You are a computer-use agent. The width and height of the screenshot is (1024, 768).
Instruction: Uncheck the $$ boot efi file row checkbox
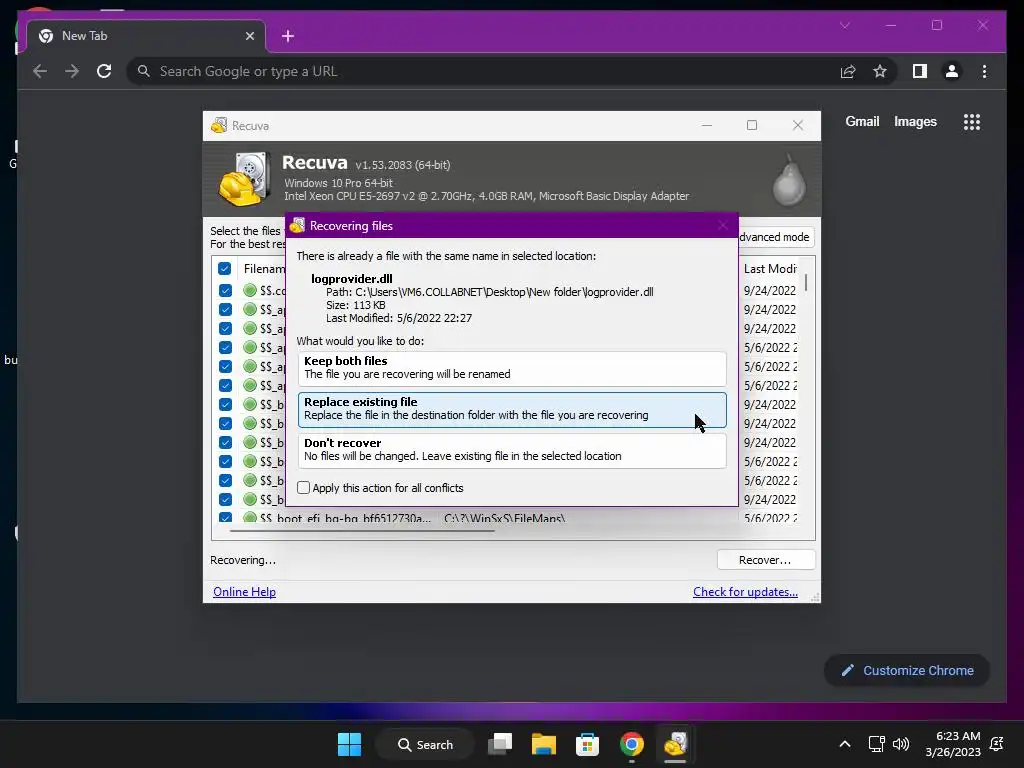[225, 517]
